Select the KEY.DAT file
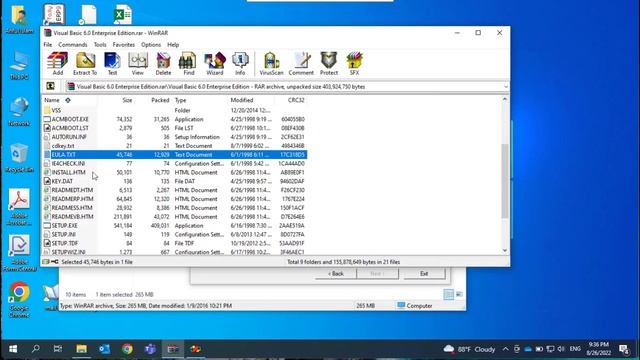 click(175, 181)
